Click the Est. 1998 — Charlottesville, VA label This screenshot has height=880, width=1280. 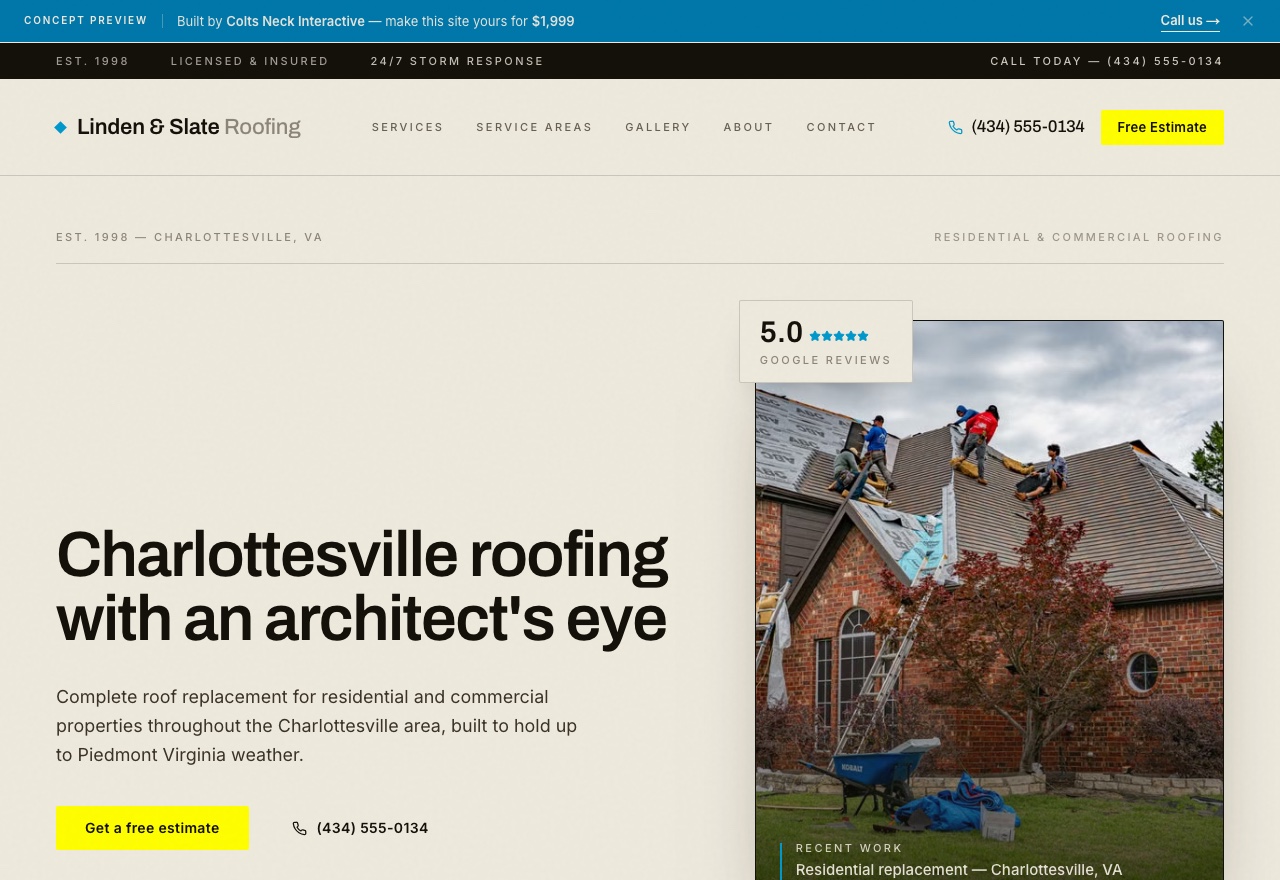190,237
